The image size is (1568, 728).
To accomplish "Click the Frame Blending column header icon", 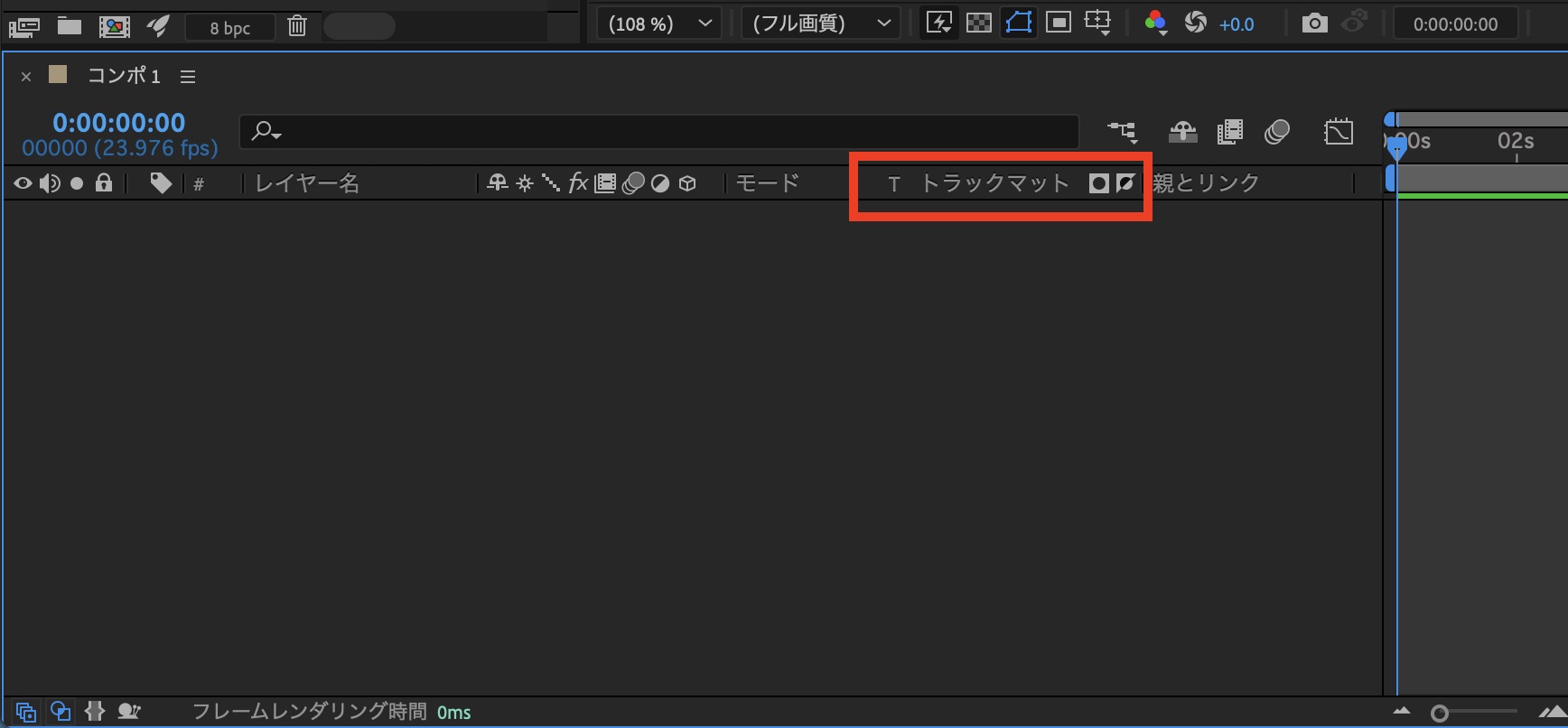I will coord(605,183).
